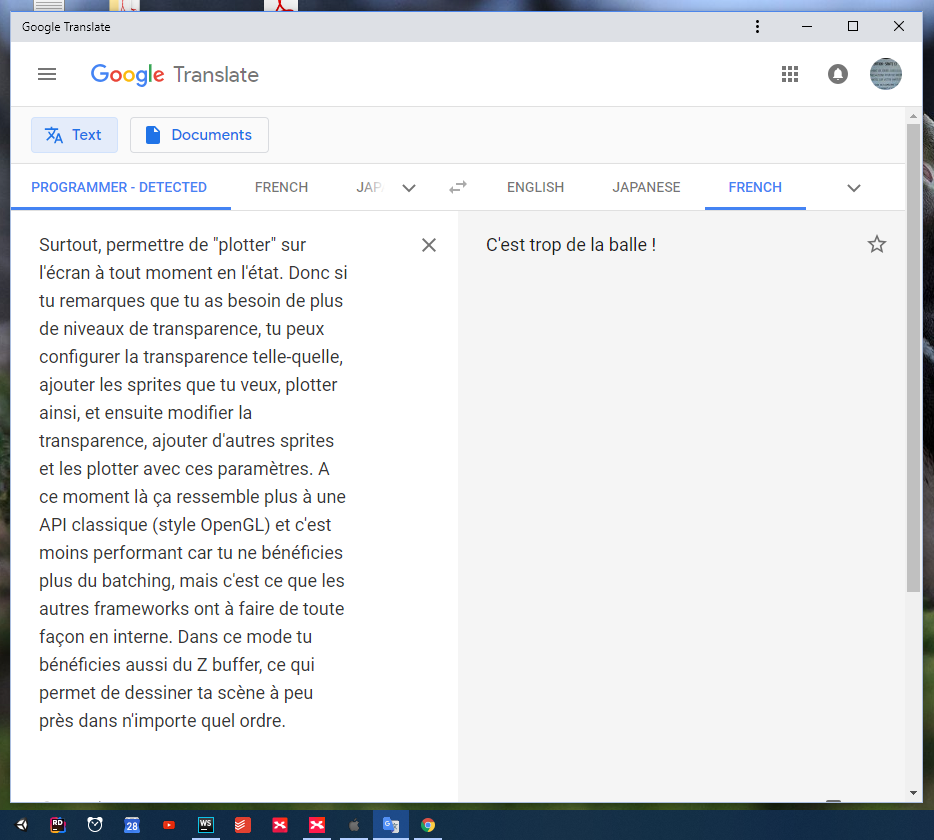The height and width of the screenshot is (840, 934).
Task: Set the target language to English
Action: pyautogui.click(x=535, y=187)
